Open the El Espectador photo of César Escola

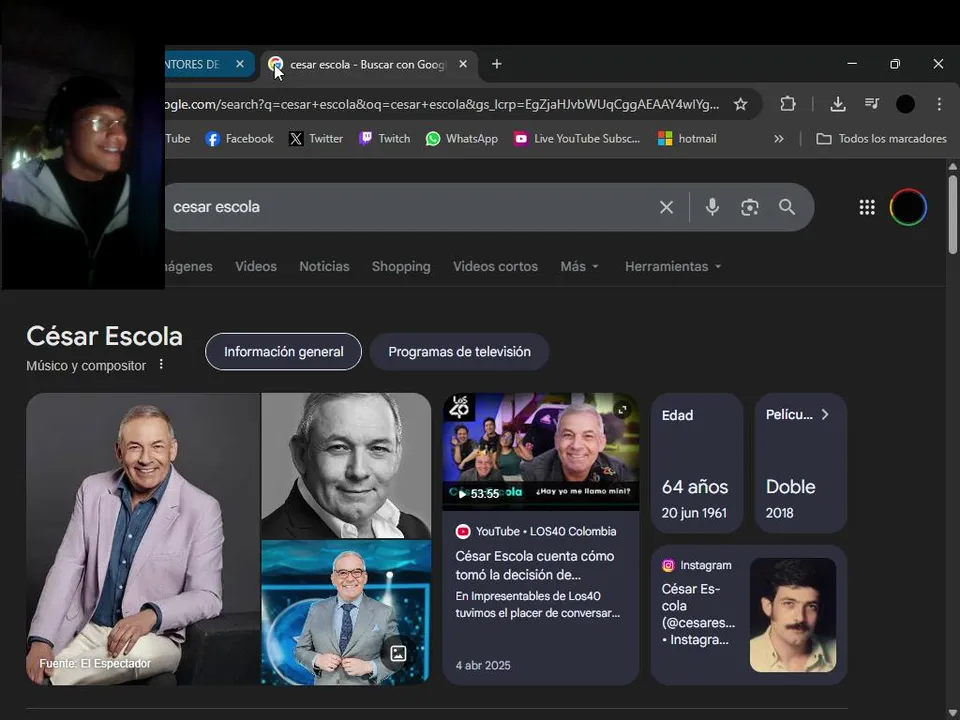[143, 539]
